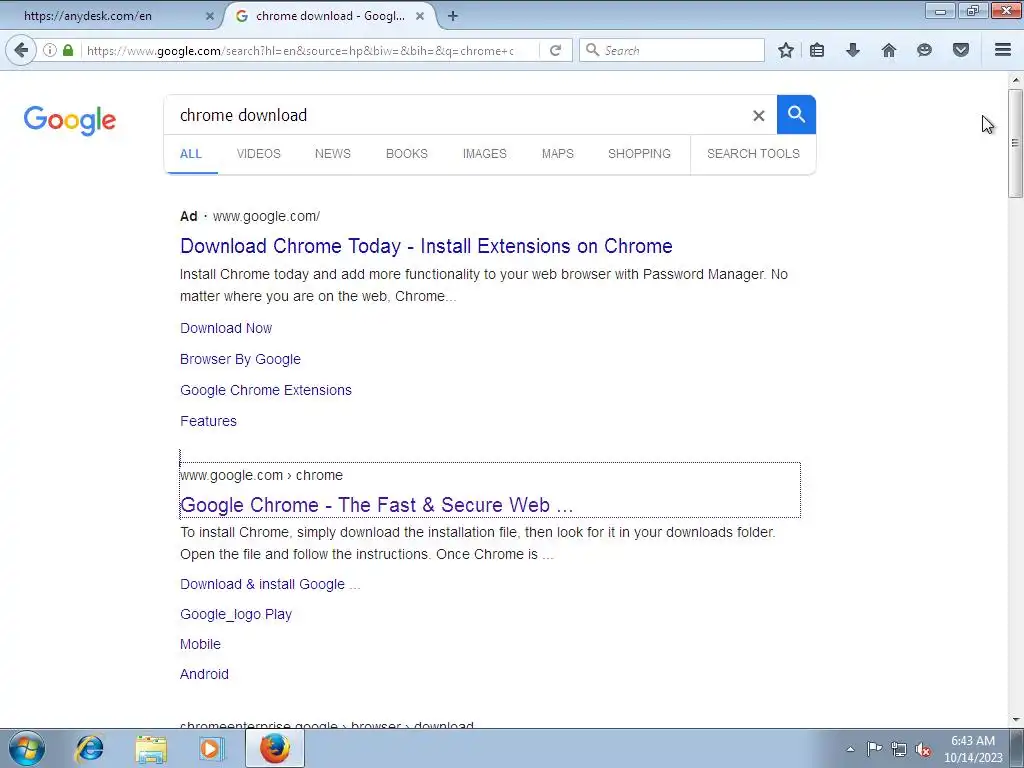Go back using the browser back arrow

pos(21,50)
